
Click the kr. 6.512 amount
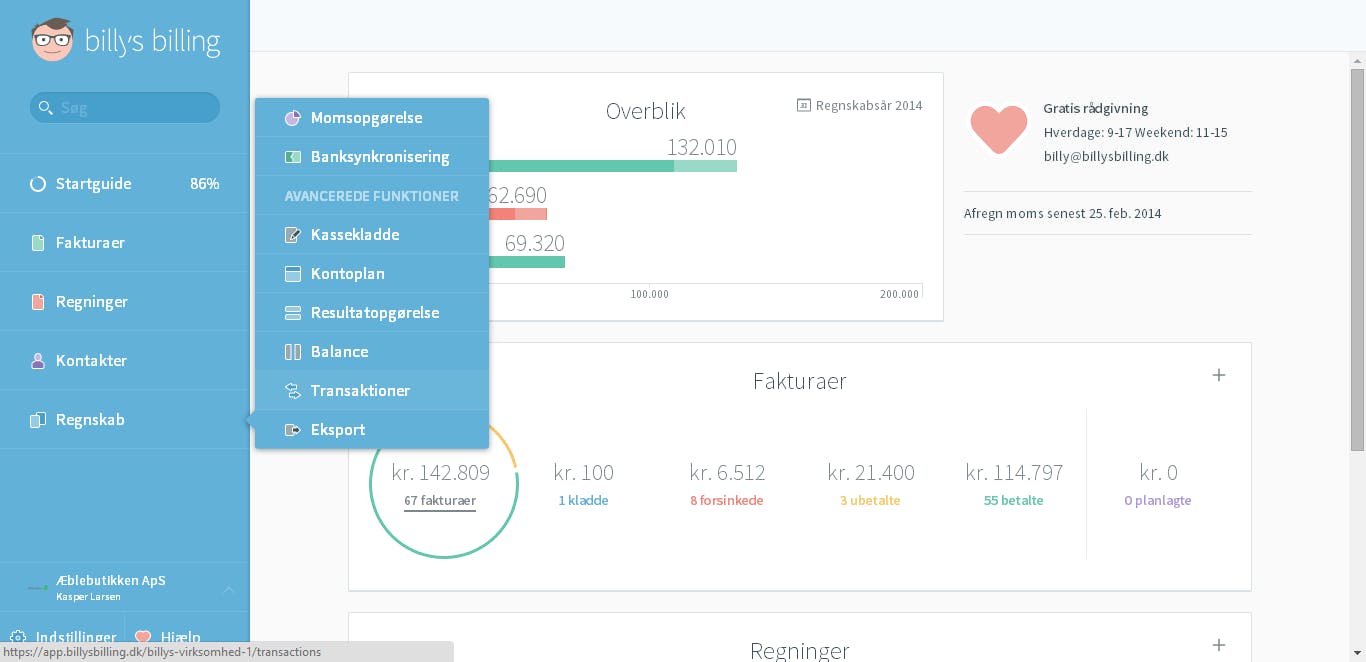click(727, 472)
